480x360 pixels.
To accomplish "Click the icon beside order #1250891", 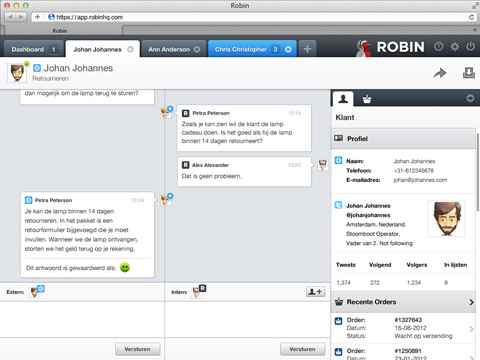I will coord(338,352).
